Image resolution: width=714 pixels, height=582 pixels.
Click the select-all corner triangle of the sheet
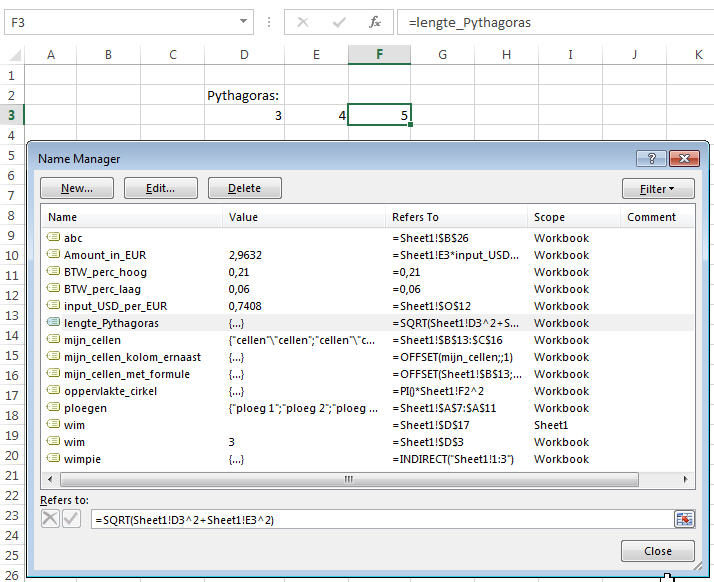click(x=15, y=55)
